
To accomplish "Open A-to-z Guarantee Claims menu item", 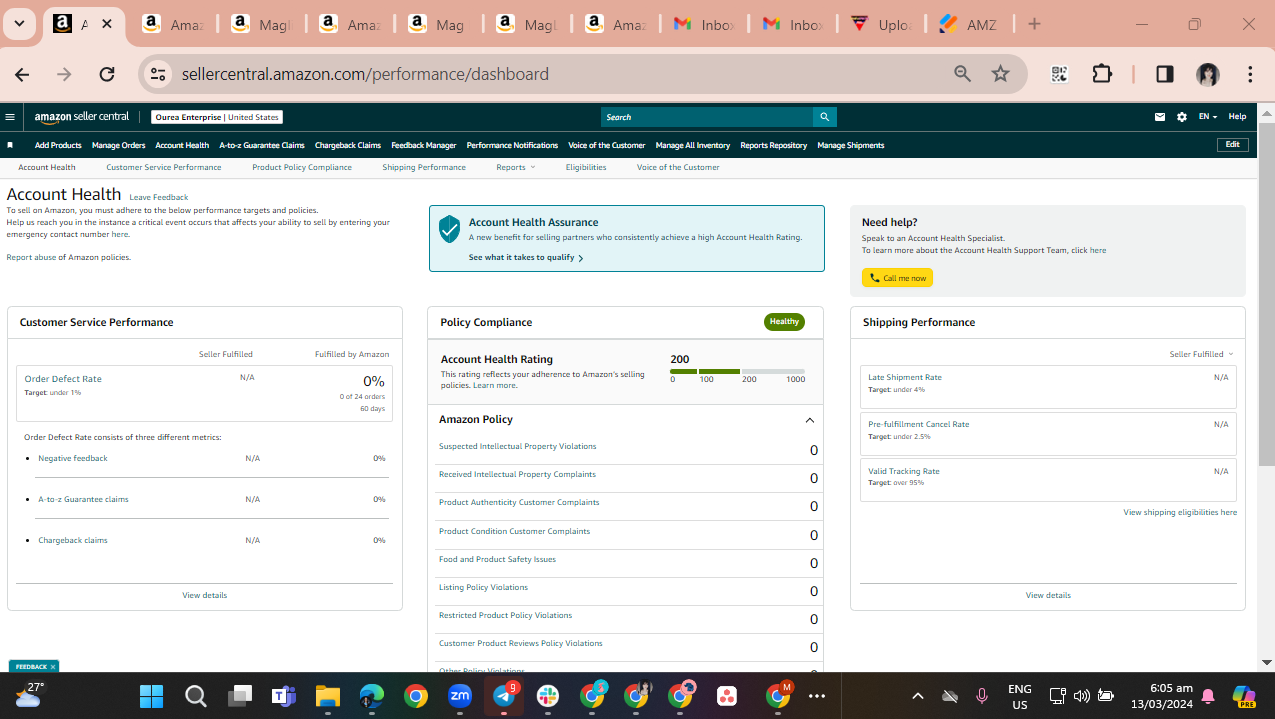I will pyautogui.click(x=262, y=145).
